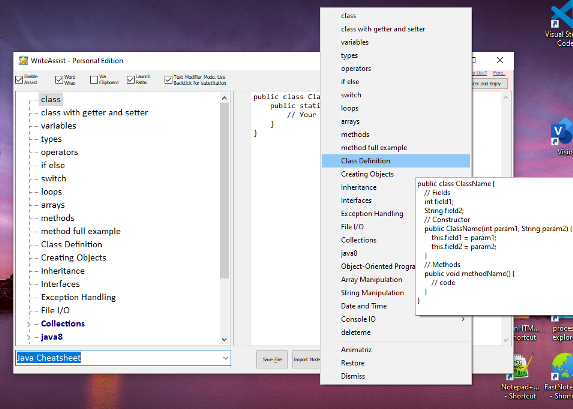Choose Dismiss in the popup menu
The image size is (573, 409).
[x=396, y=376]
